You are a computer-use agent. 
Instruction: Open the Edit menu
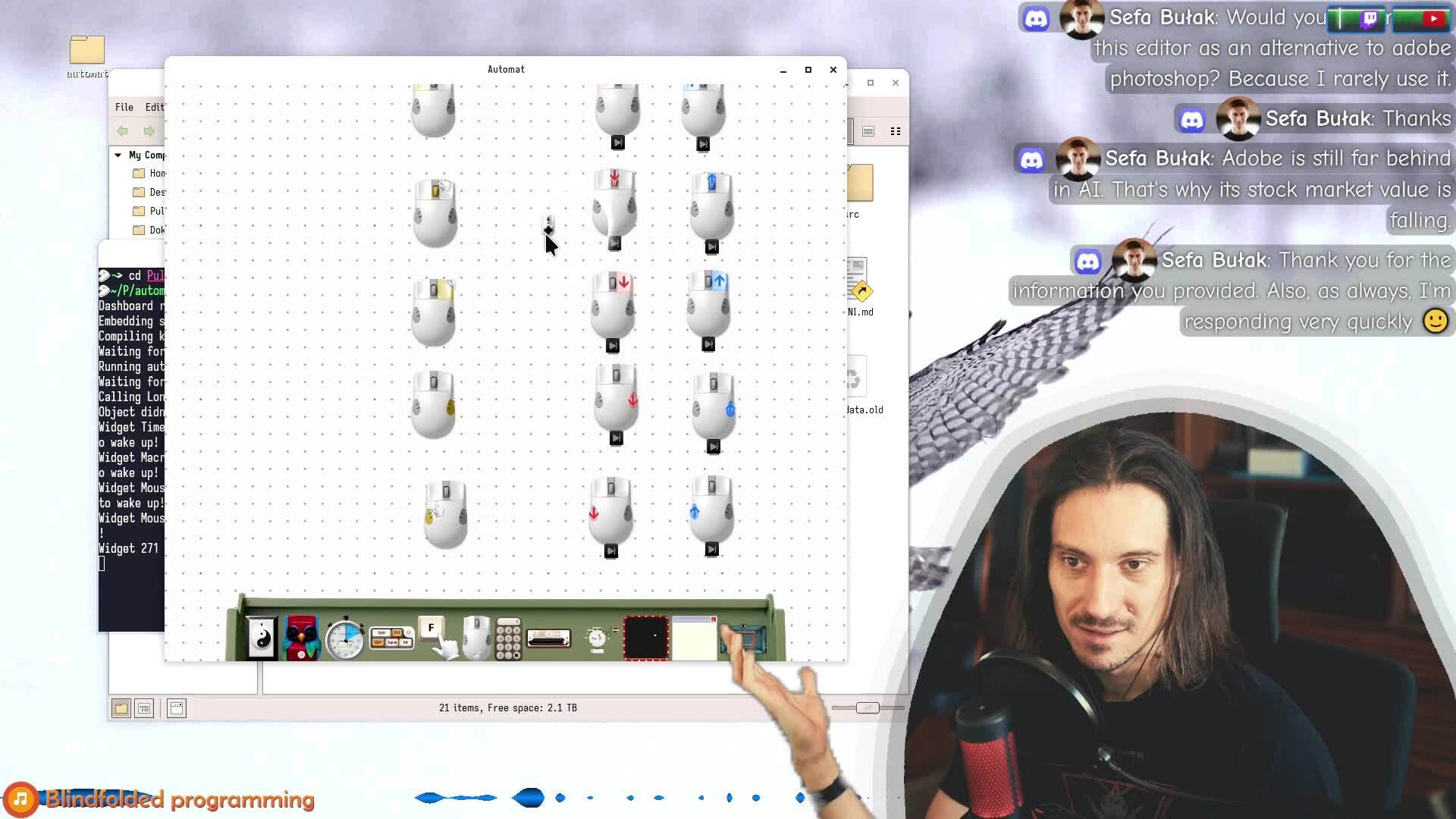[154, 107]
